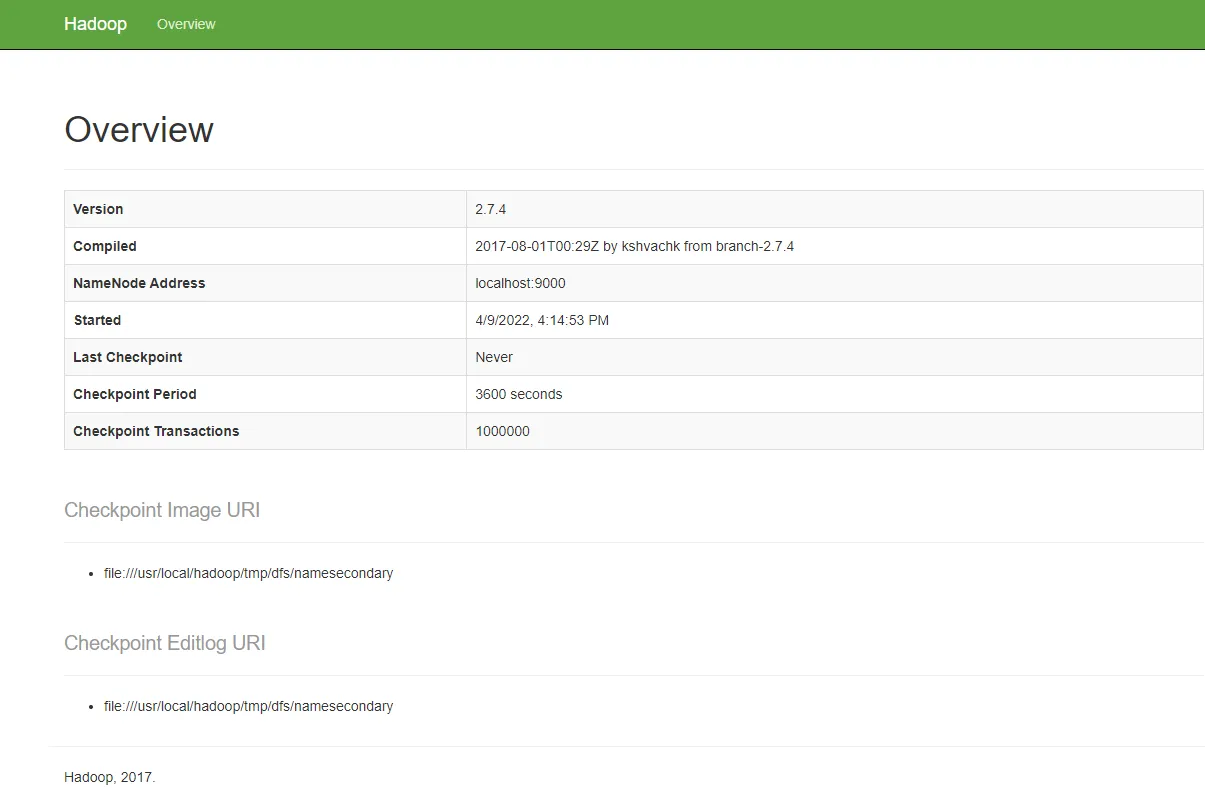This screenshot has height=802, width=1205.
Task: Select the Version row label
Action: tap(98, 209)
